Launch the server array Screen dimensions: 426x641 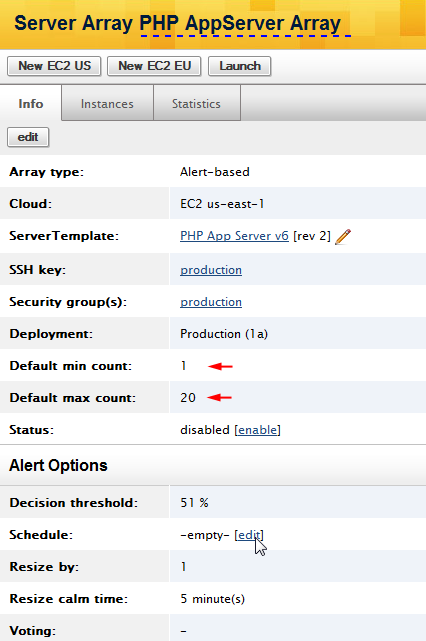pos(240,66)
